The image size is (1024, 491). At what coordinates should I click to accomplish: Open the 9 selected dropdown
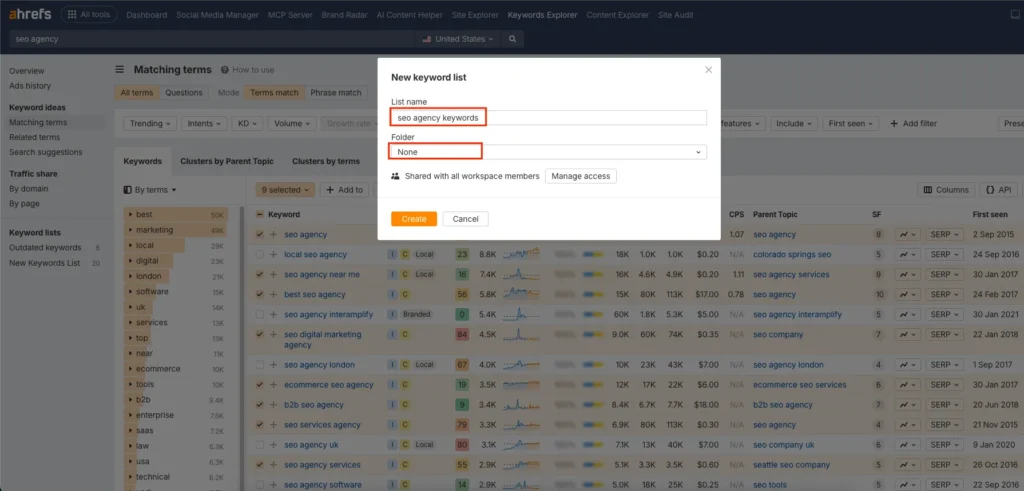coord(285,190)
